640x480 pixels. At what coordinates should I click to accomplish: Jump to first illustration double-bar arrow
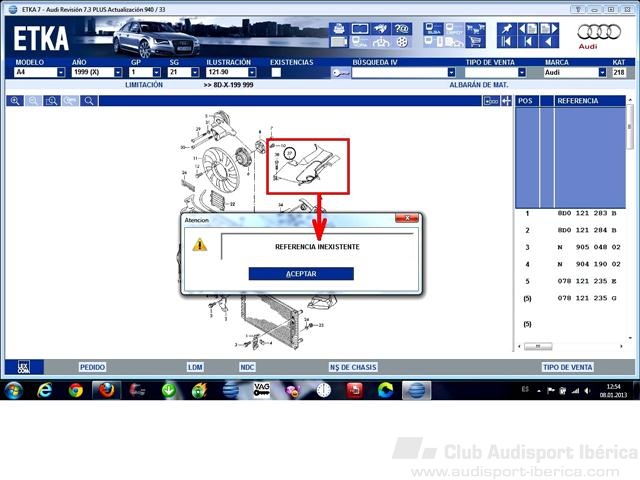coord(507,42)
